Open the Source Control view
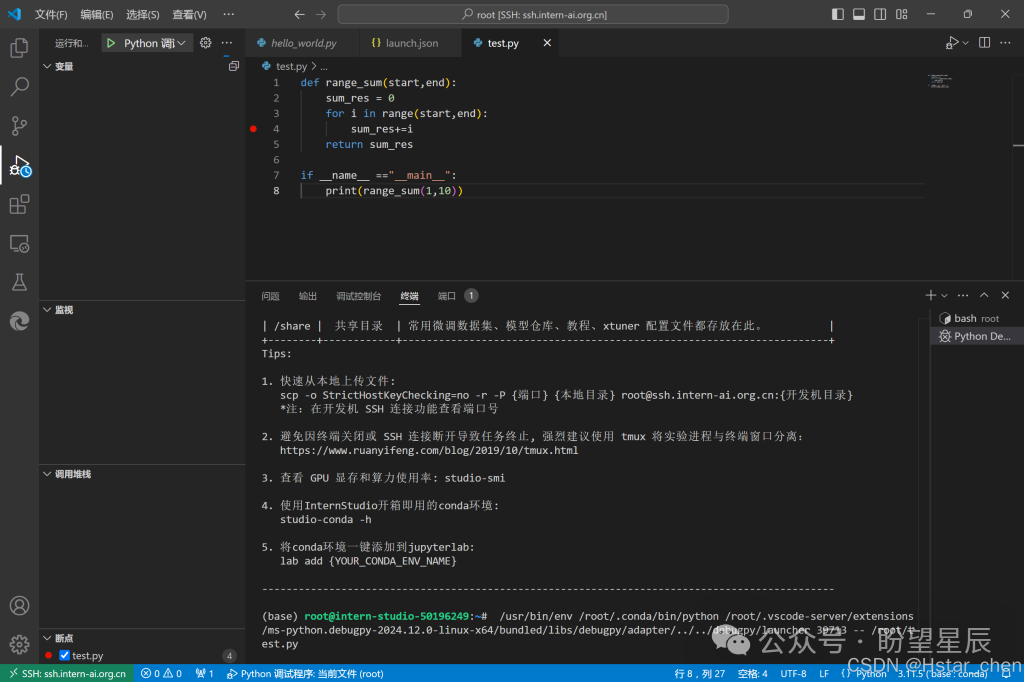 point(19,125)
